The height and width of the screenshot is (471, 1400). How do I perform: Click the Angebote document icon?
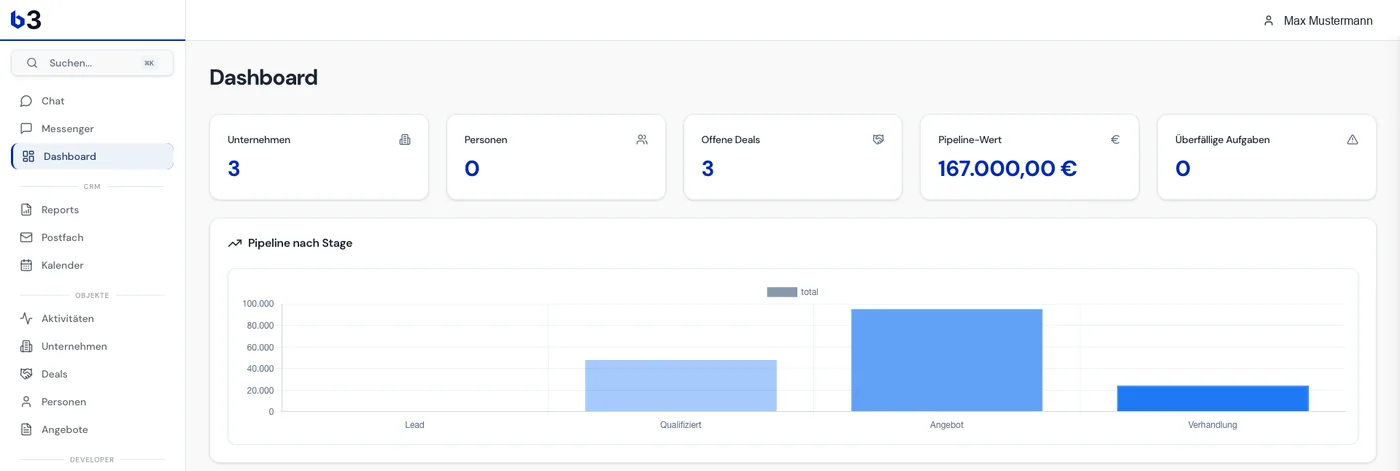(26, 430)
